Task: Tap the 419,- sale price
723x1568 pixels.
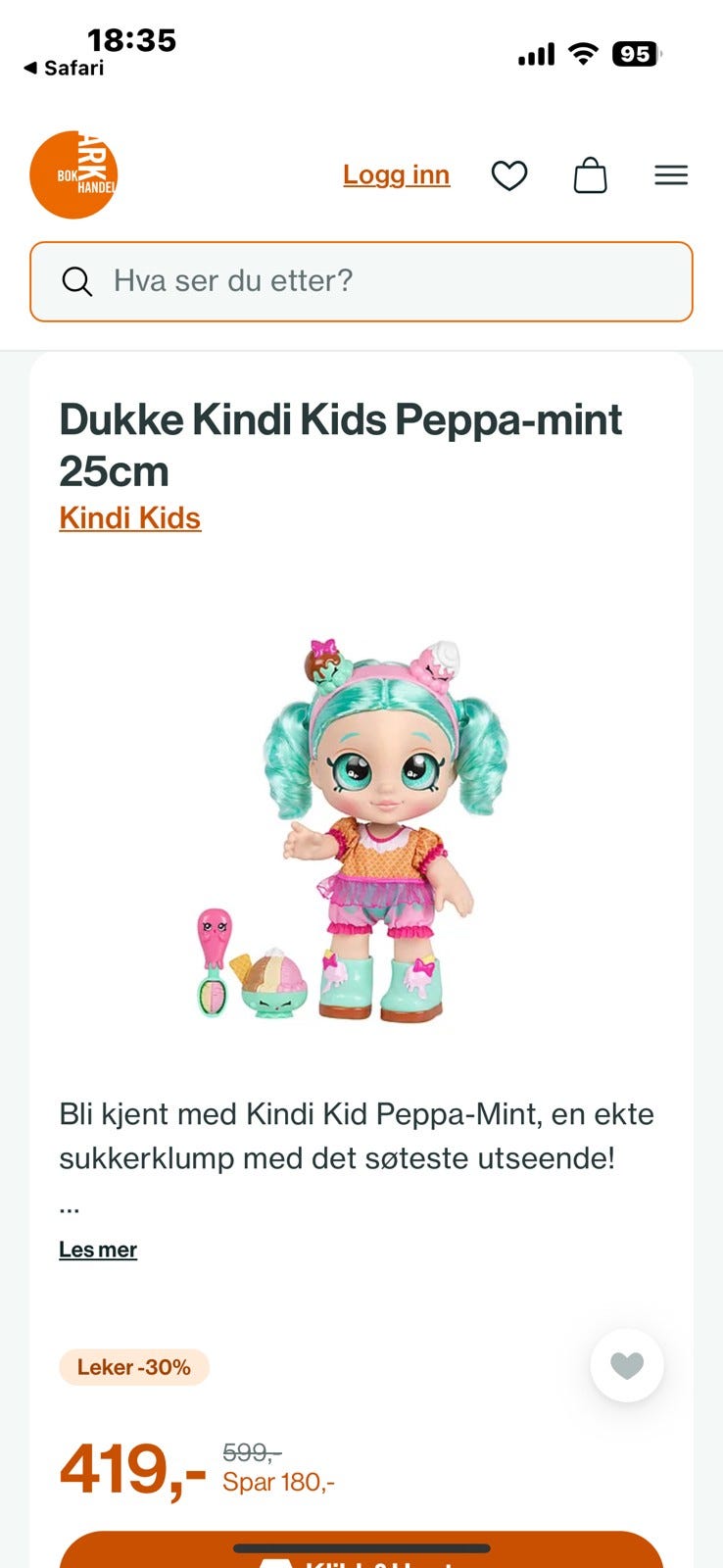Action: pyautogui.click(x=132, y=1469)
